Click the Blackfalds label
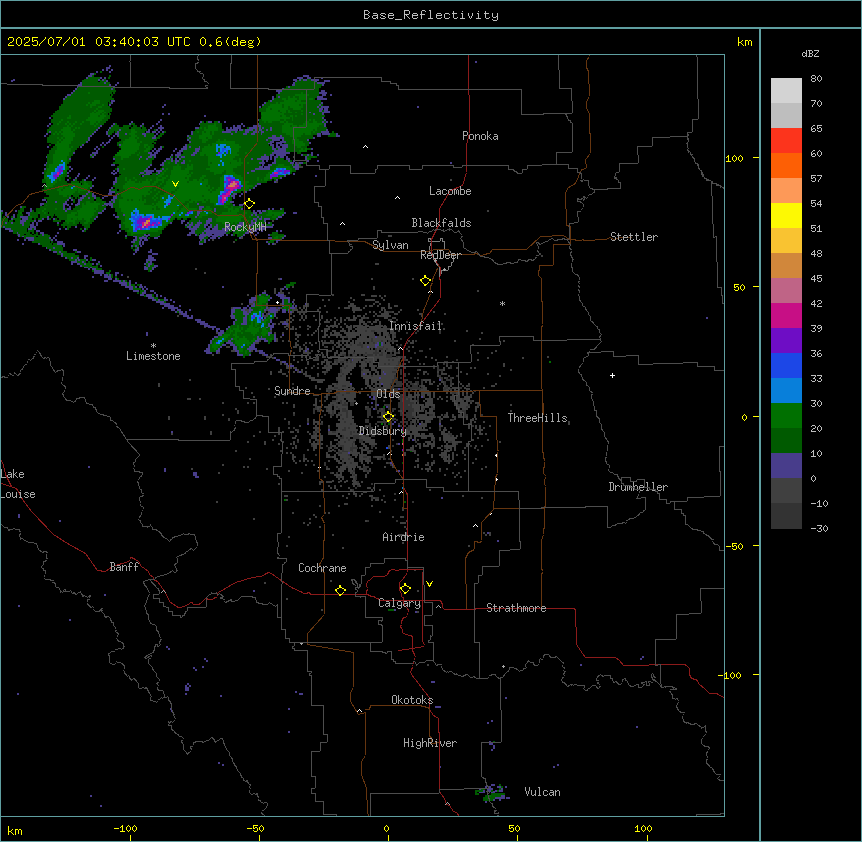 click(x=441, y=223)
